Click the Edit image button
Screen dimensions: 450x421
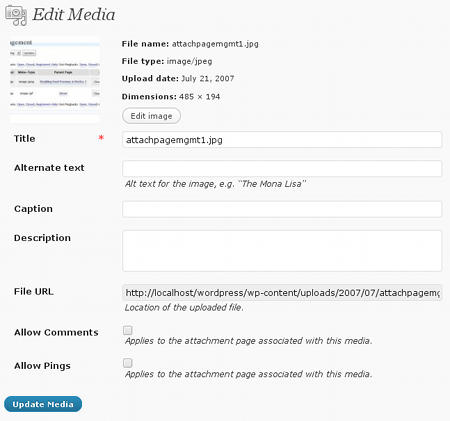(x=151, y=116)
